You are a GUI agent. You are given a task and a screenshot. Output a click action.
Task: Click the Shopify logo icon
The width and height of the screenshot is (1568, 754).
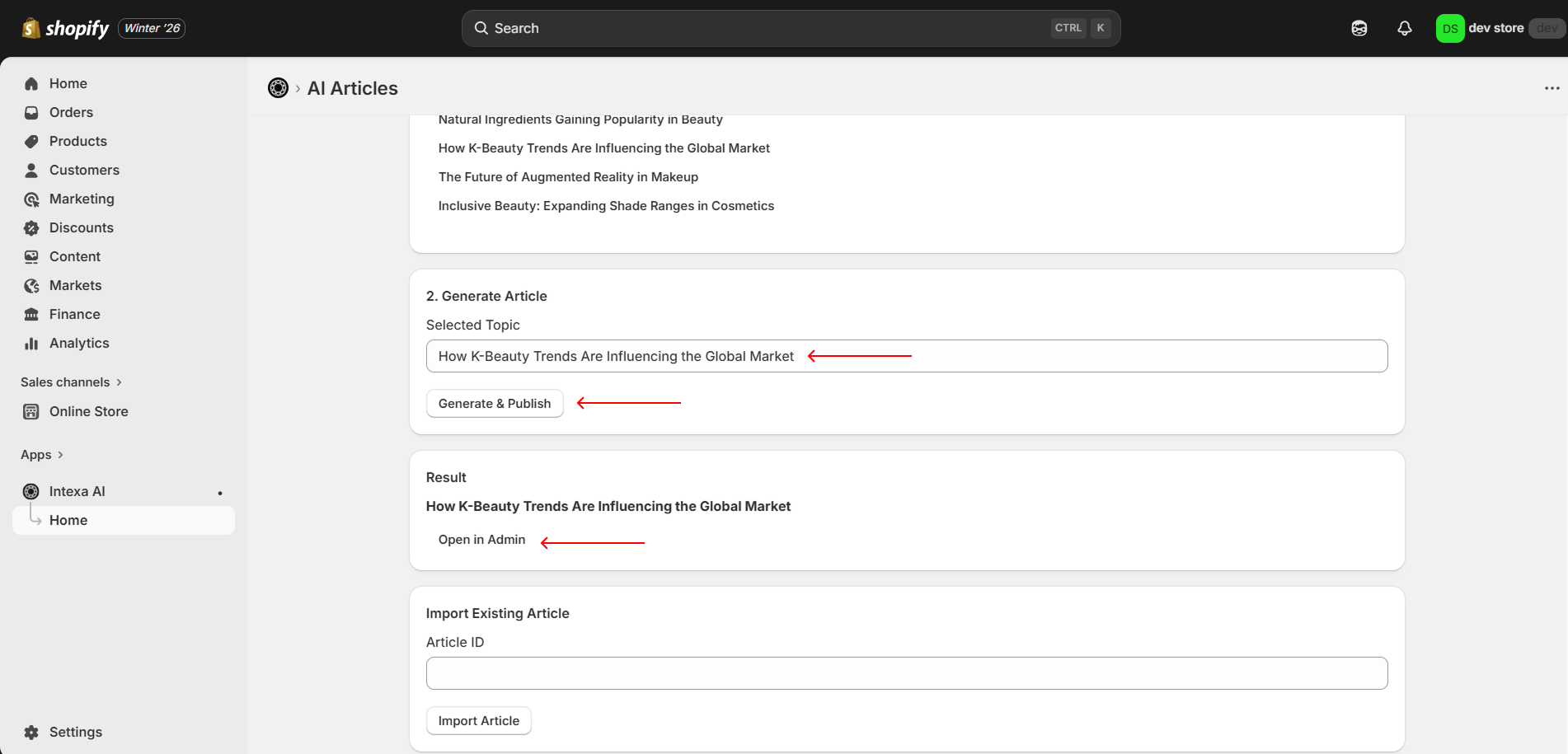click(31, 28)
